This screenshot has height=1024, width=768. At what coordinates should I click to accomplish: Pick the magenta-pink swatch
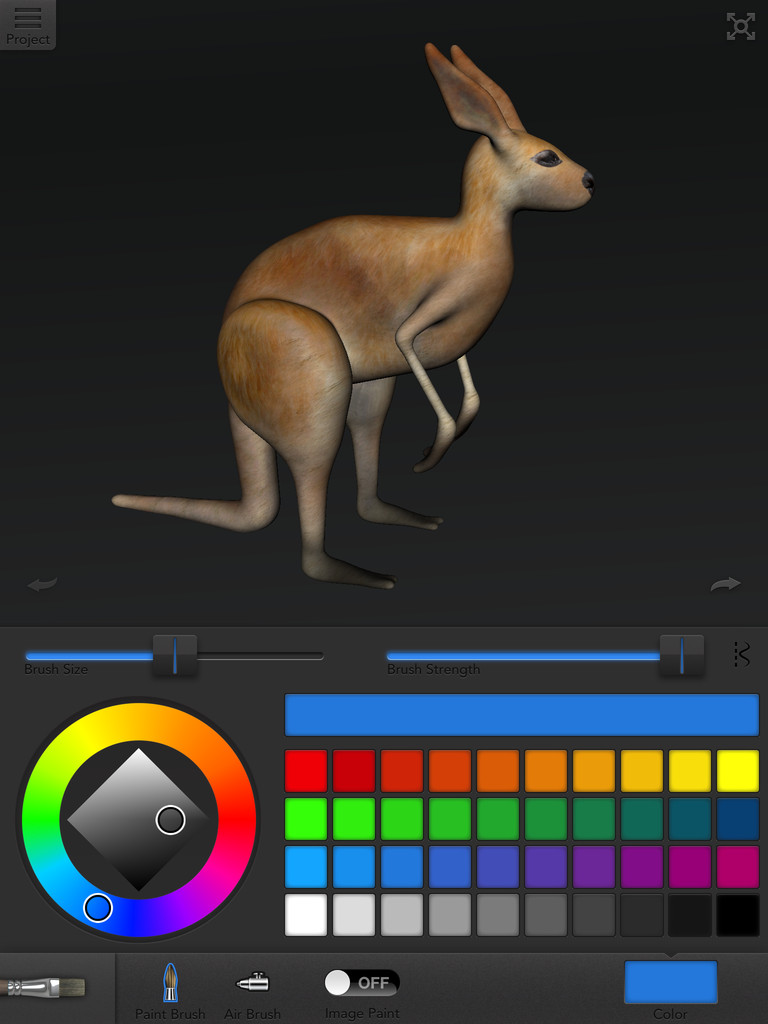738,867
